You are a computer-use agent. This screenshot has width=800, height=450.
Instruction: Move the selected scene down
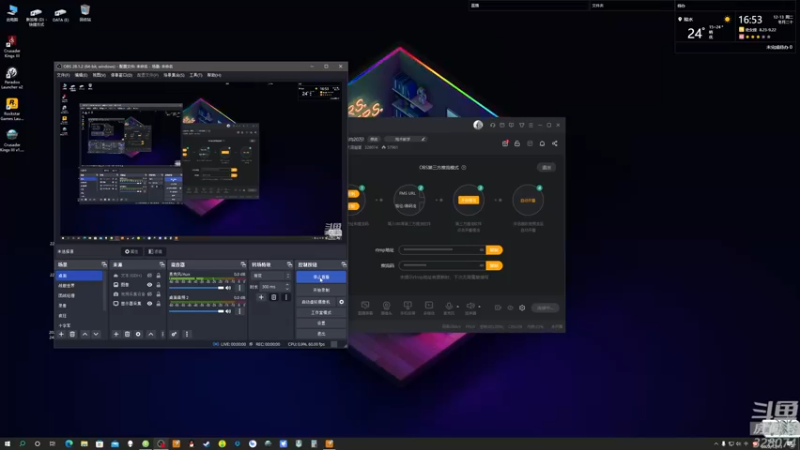click(96, 334)
